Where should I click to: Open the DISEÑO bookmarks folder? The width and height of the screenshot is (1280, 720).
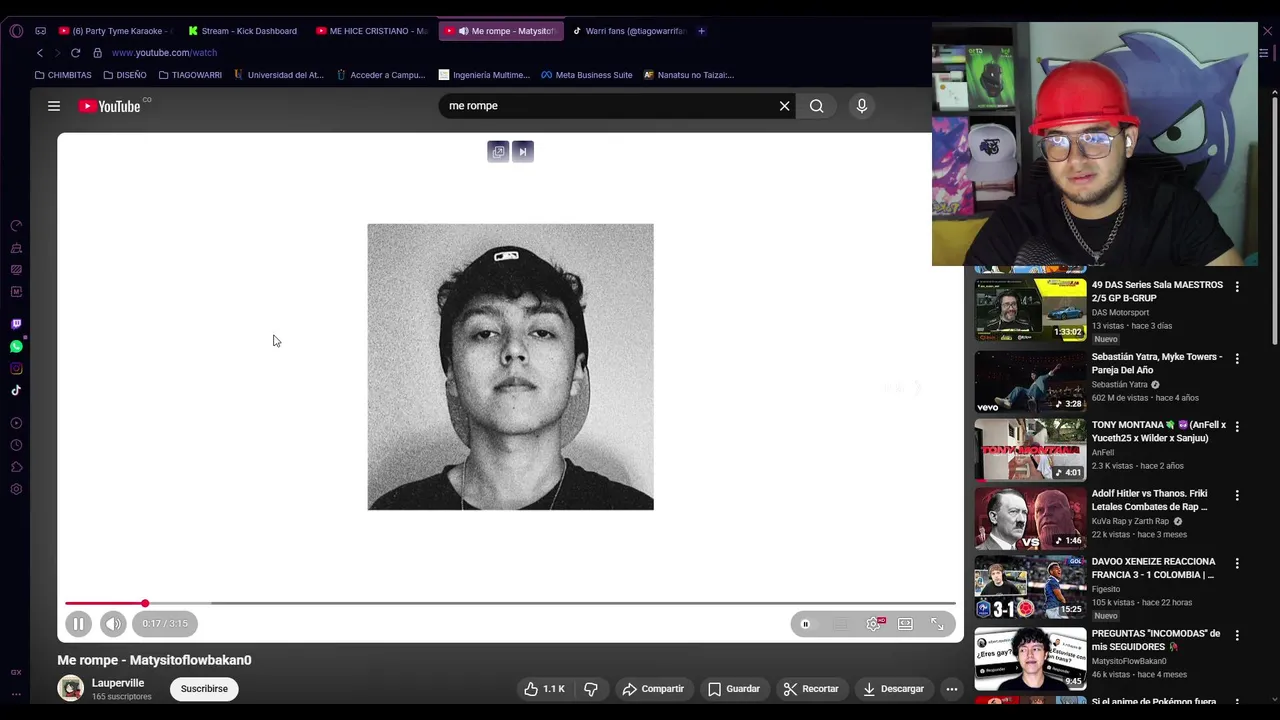[x=125, y=75]
